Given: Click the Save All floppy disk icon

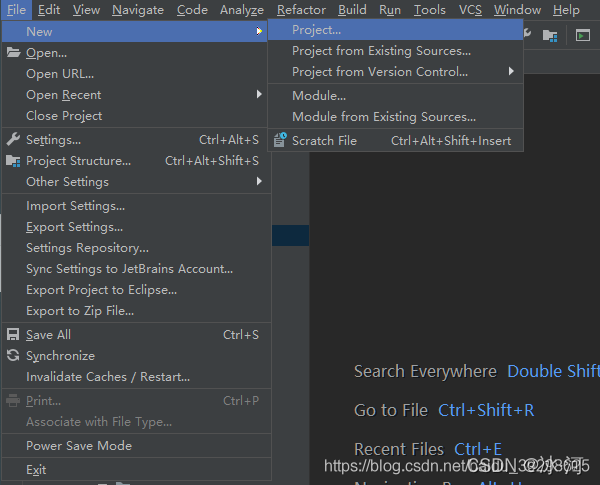Looking at the screenshot, I should click(13, 335).
